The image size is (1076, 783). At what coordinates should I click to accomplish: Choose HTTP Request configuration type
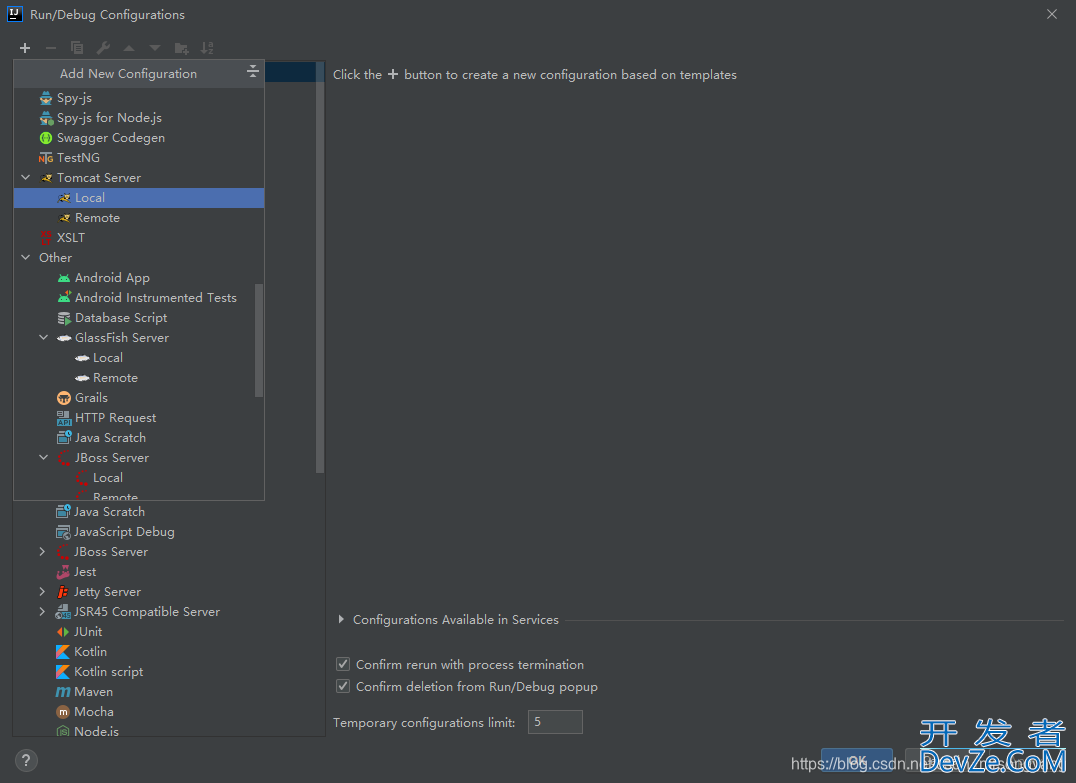[139, 418]
